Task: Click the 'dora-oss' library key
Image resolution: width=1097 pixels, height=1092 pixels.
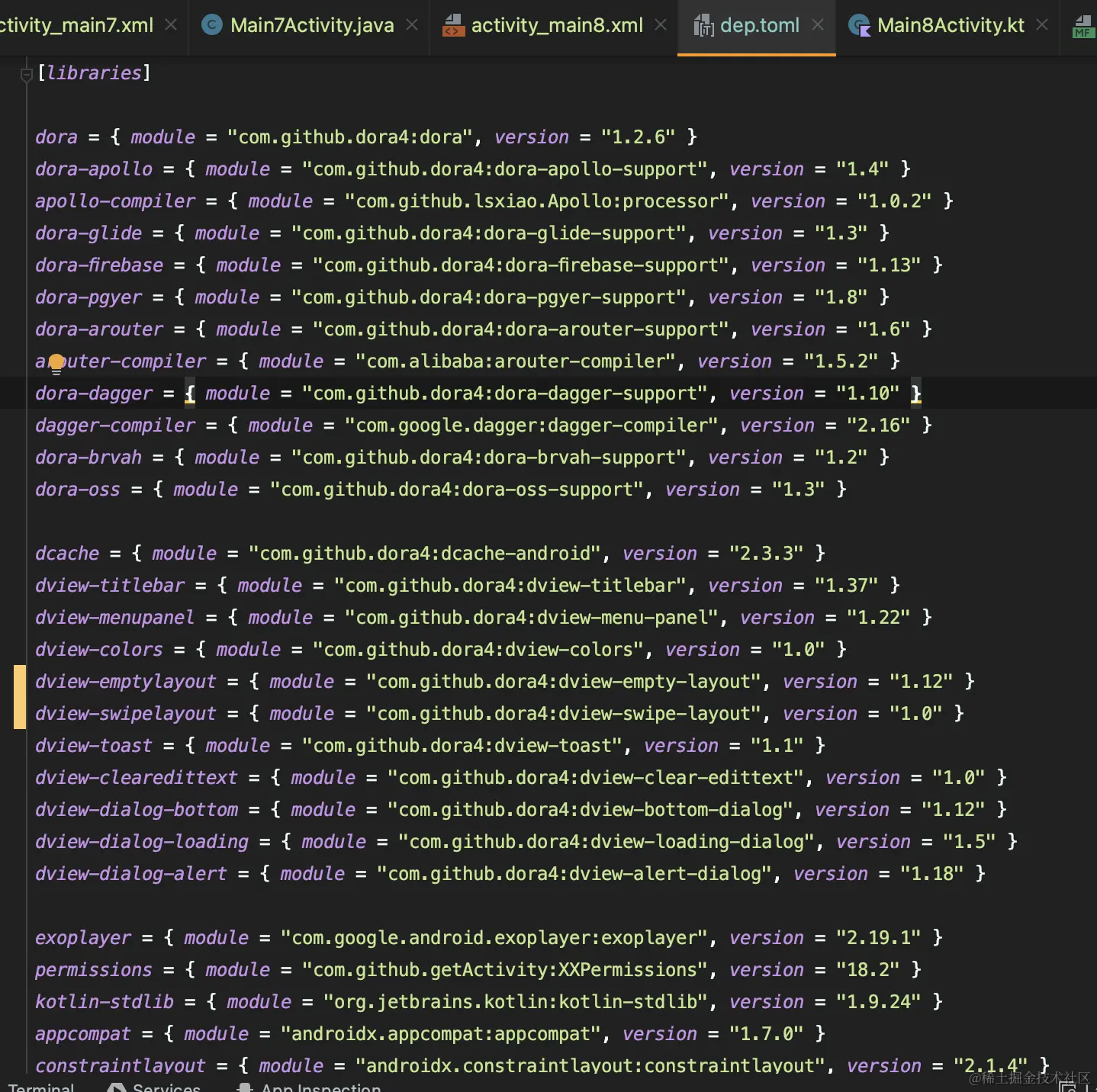Action: click(x=78, y=490)
